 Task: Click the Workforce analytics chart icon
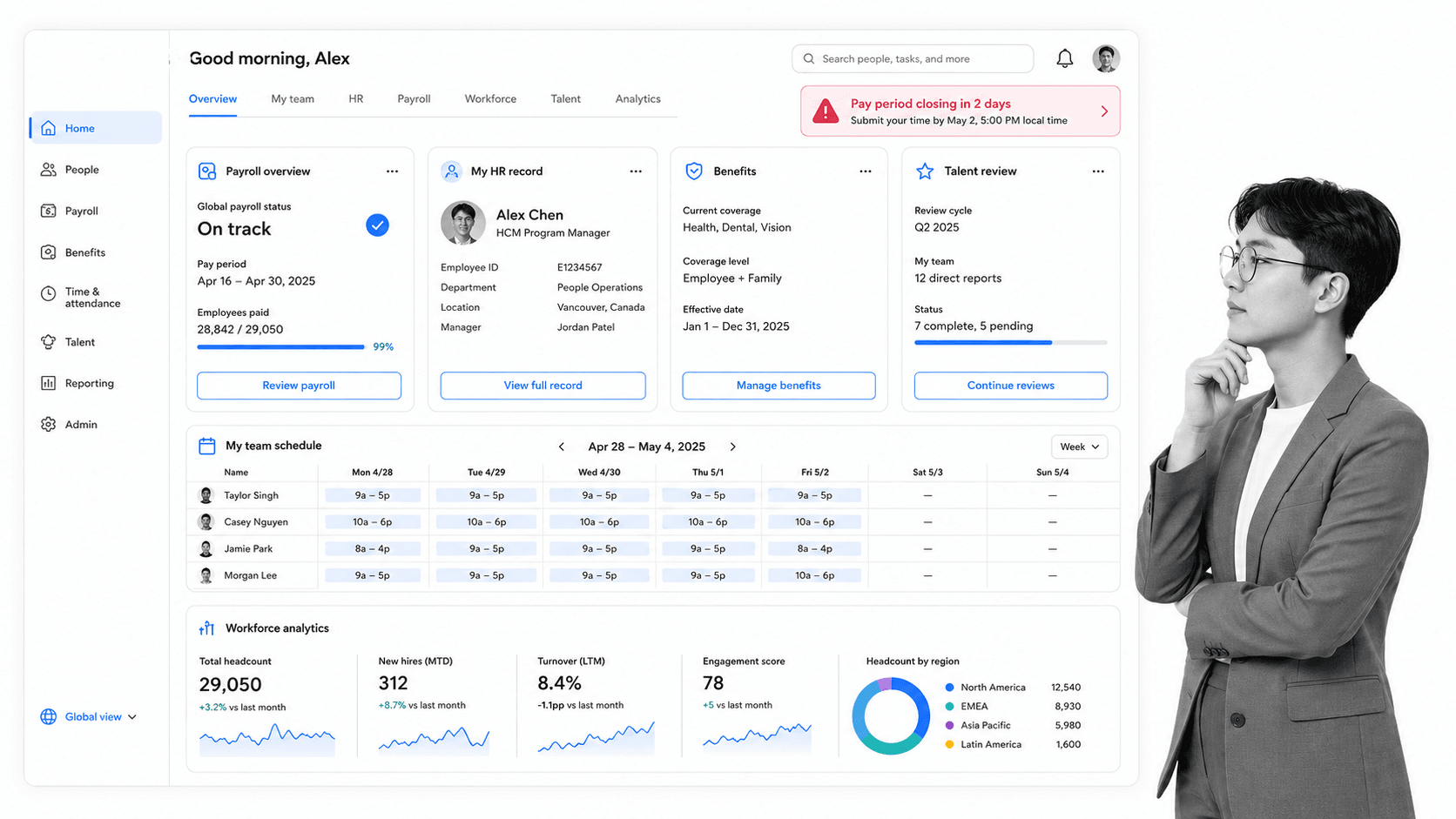pyautogui.click(x=207, y=628)
